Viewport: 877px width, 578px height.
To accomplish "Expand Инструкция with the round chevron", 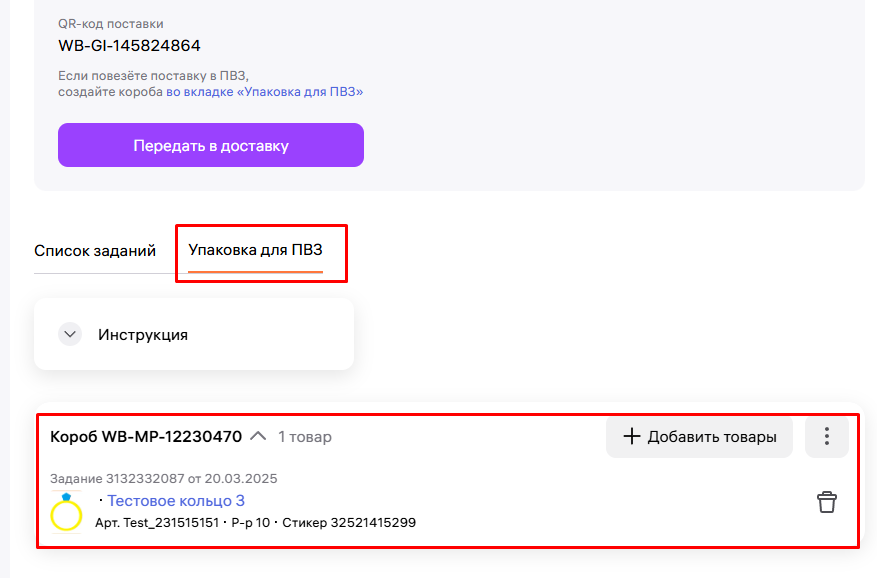I will (70, 334).
